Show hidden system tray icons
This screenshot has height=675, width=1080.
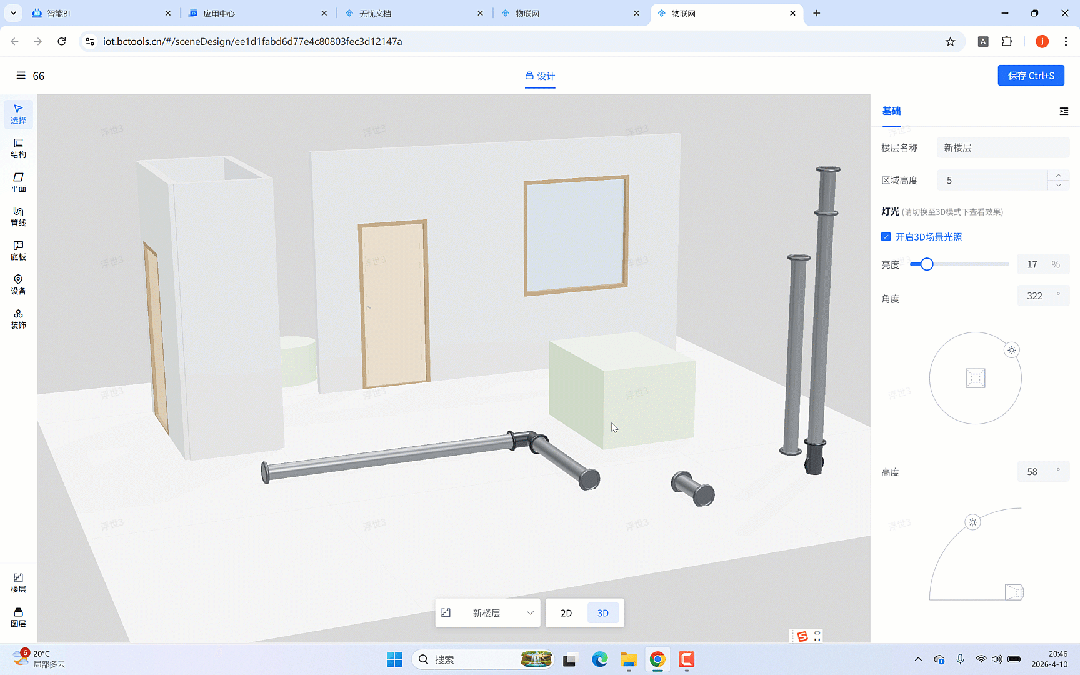(917, 659)
